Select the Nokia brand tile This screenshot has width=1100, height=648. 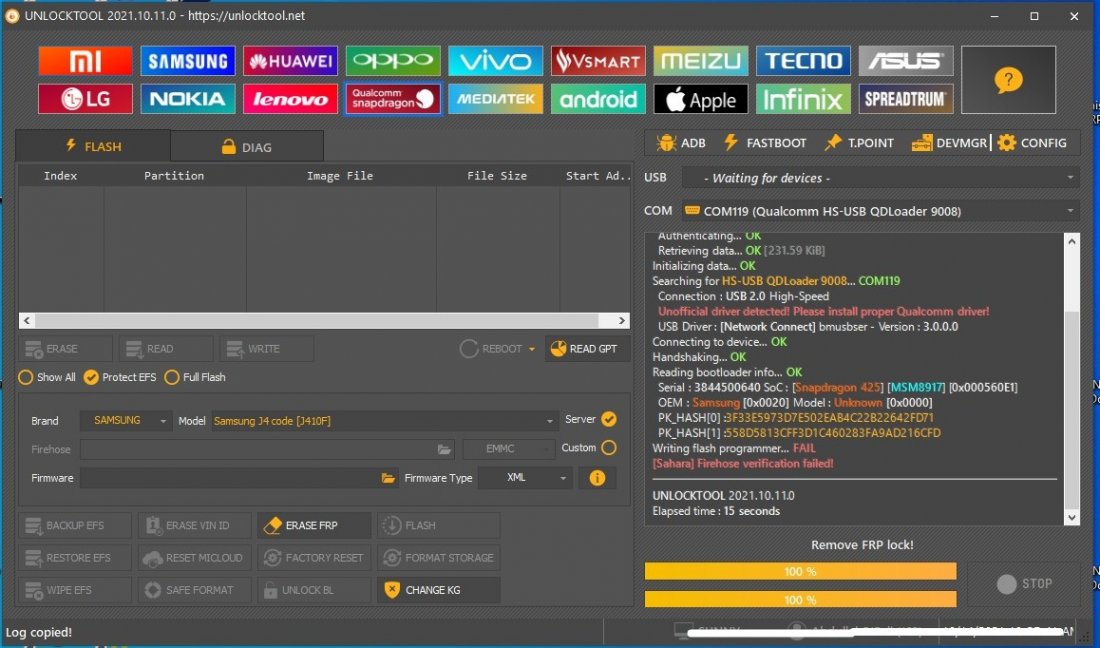tap(187, 99)
